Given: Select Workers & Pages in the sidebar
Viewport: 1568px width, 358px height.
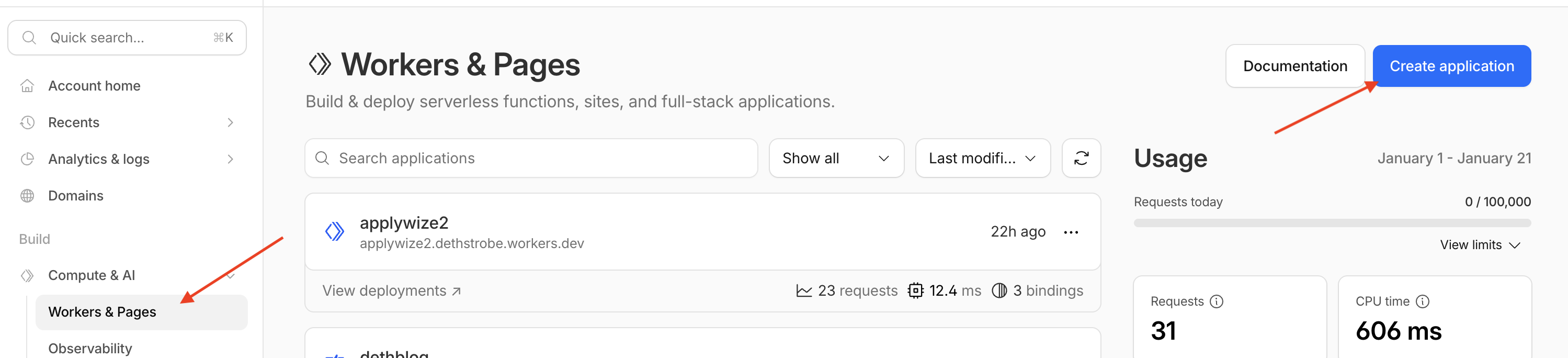Looking at the screenshot, I should point(103,312).
